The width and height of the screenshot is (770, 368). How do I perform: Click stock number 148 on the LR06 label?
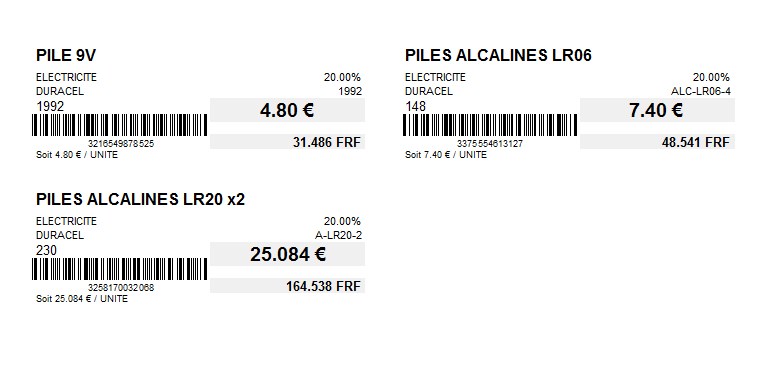(x=415, y=106)
